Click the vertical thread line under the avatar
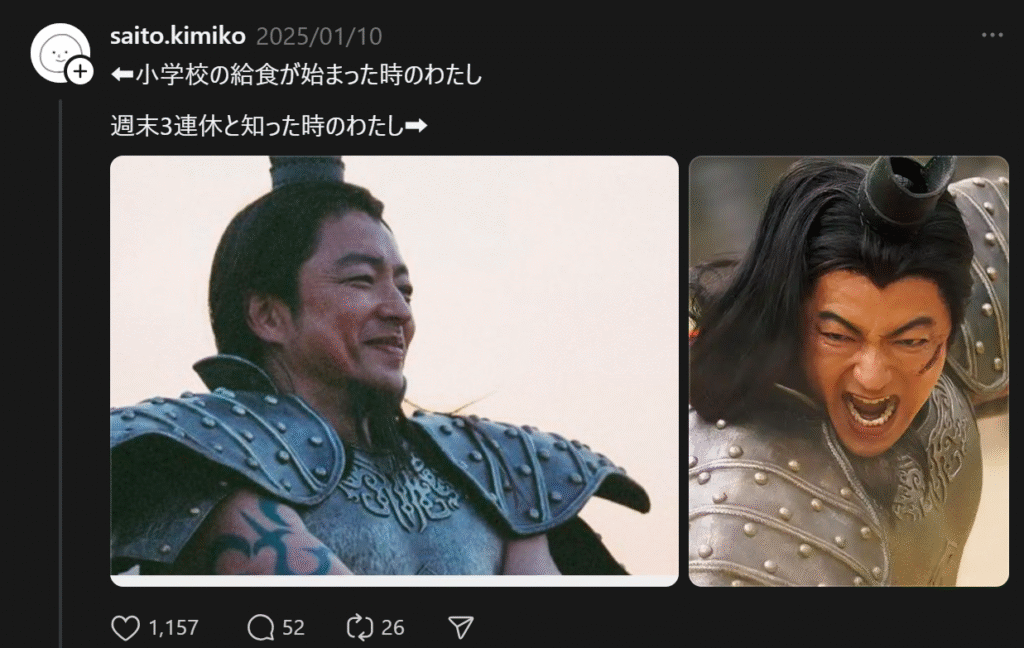Image resolution: width=1024 pixels, height=648 pixels. point(60,372)
